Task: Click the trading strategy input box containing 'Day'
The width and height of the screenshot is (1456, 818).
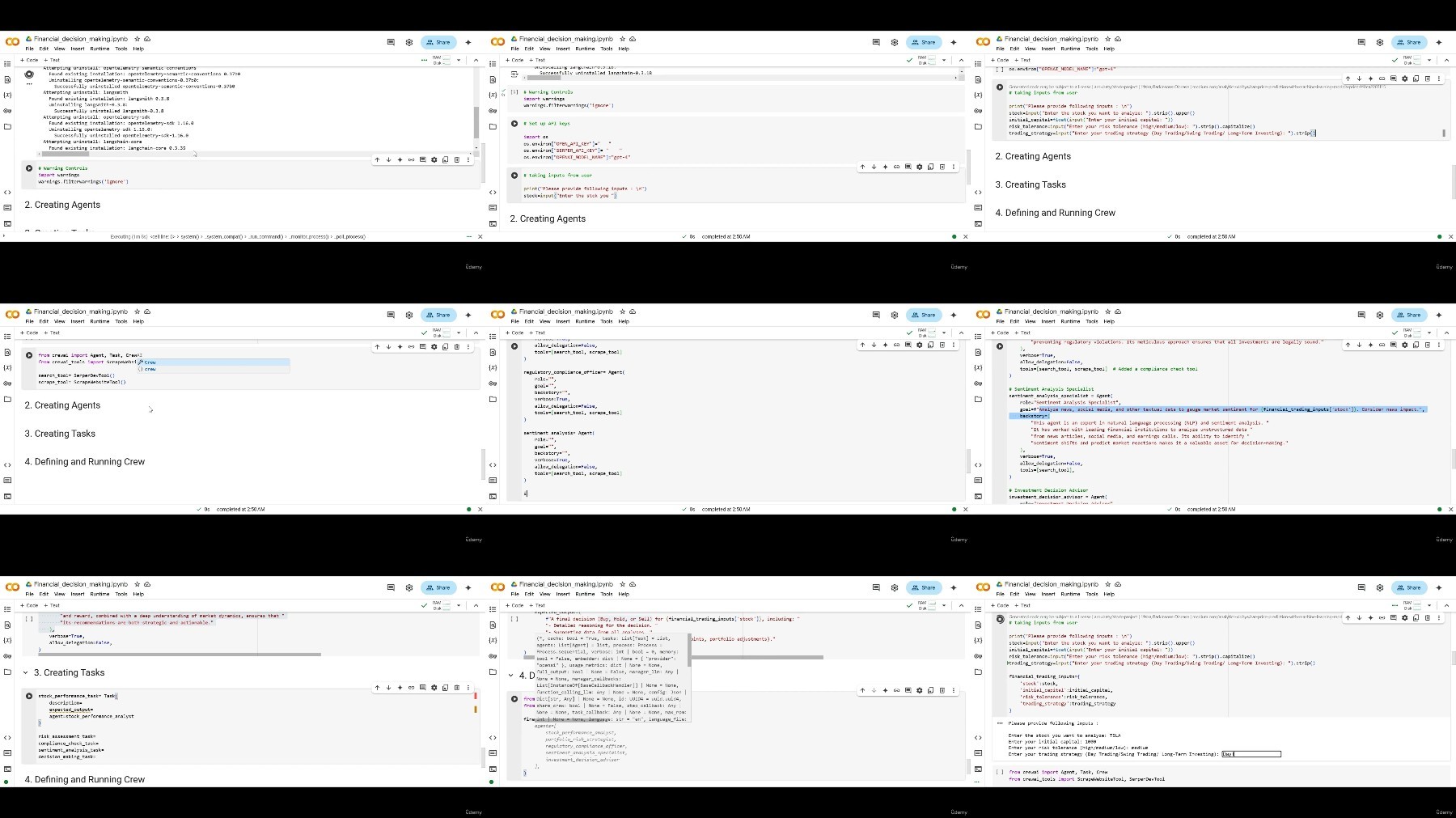Action: click(1251, 754)
